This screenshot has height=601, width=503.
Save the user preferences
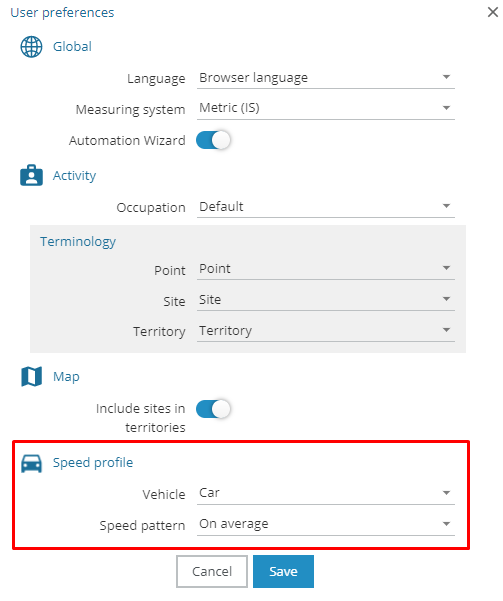click(x=283, y=571)
